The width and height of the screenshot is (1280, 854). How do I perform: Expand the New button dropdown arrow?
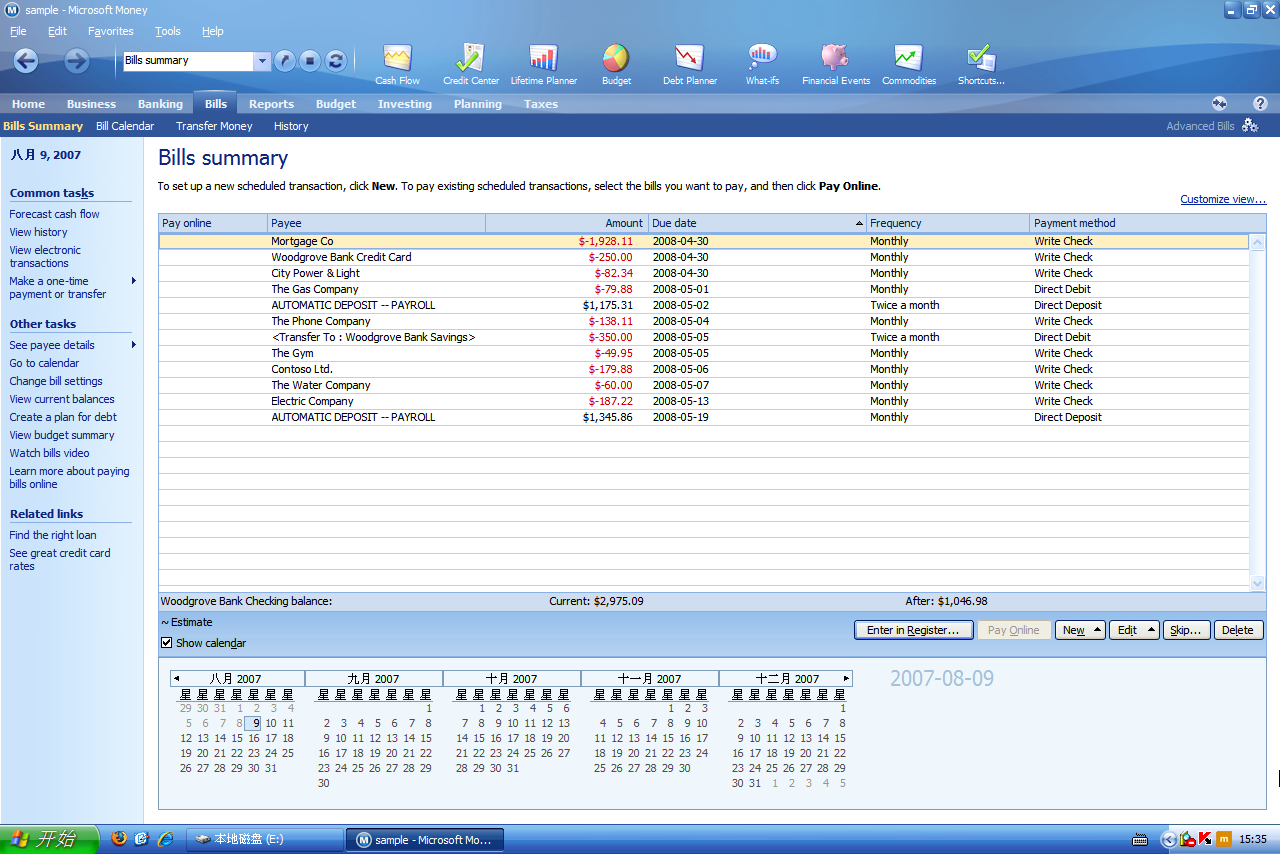pos(1095,630)
